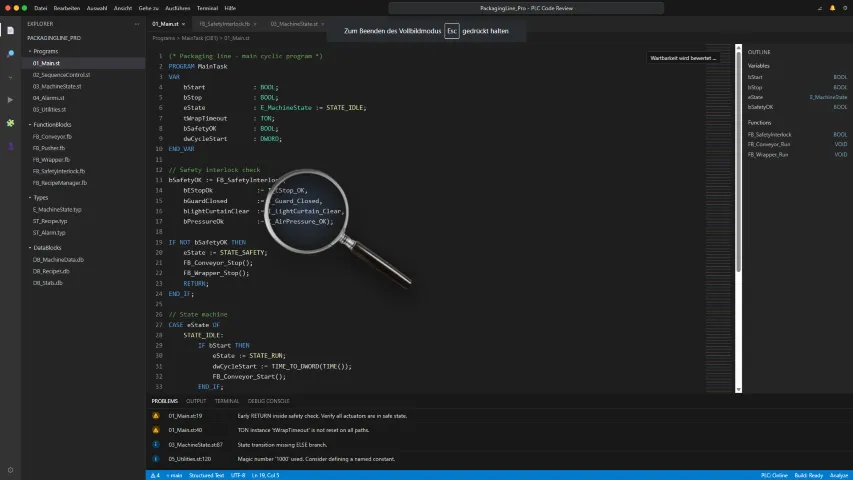853x480 pixels.
Task: Open the Bearbeiten menu
Action: [67, 8]
